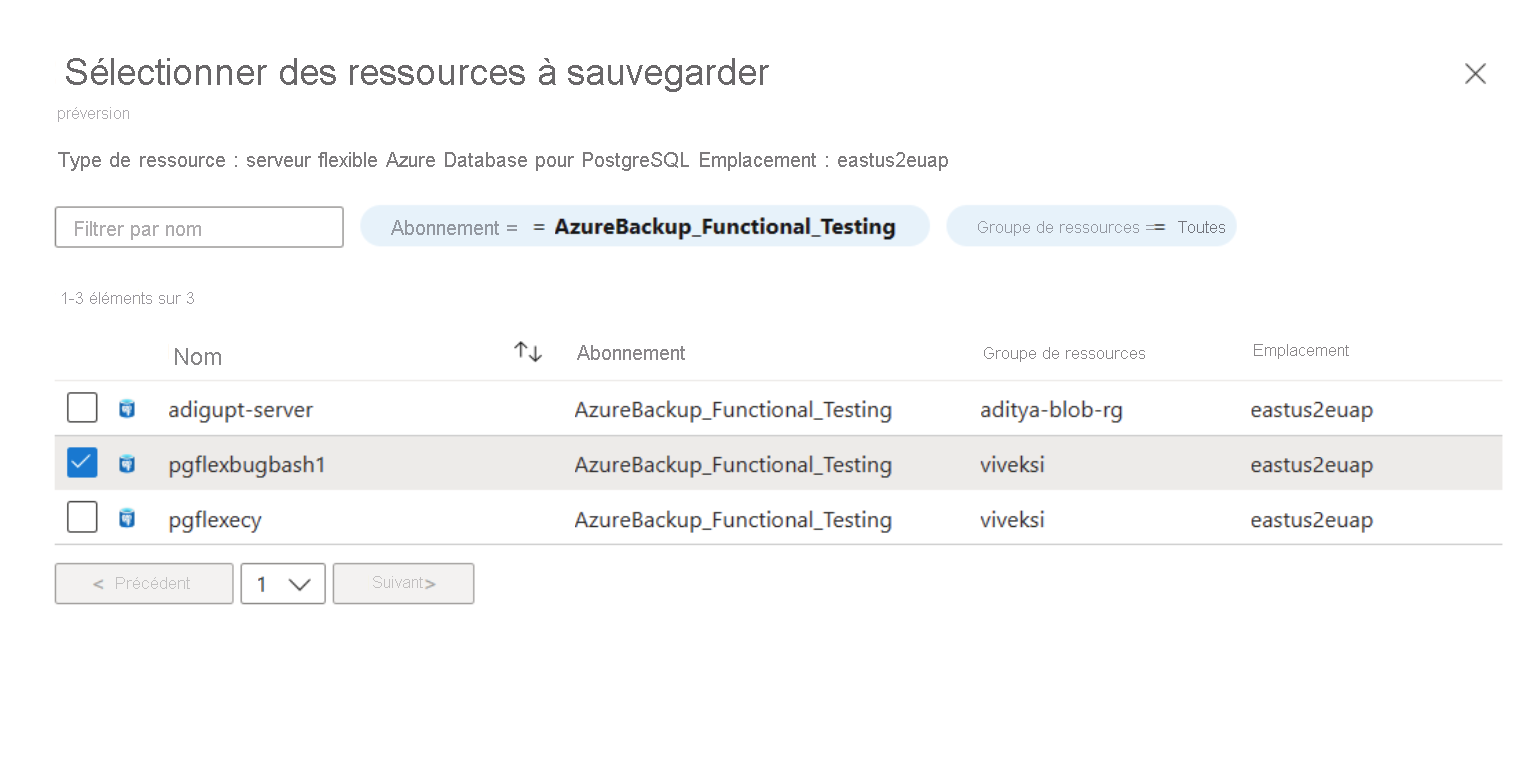Click eastus2euap in the pgflexbugbash1 row

1311,465
